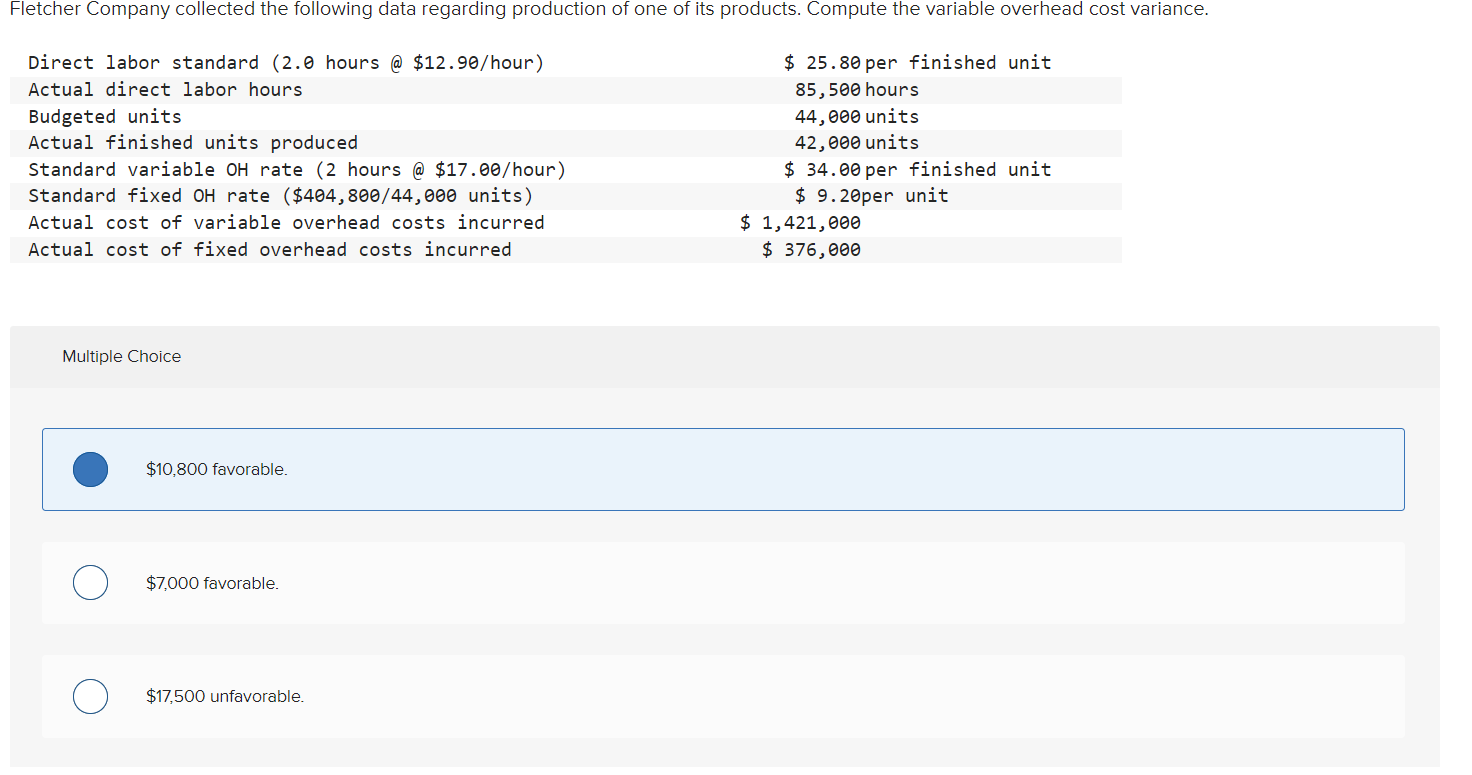The height and width of the screenshot is (775, 1472).
Task: Click the "Budgeted units" row label
Action: (105, 117)
